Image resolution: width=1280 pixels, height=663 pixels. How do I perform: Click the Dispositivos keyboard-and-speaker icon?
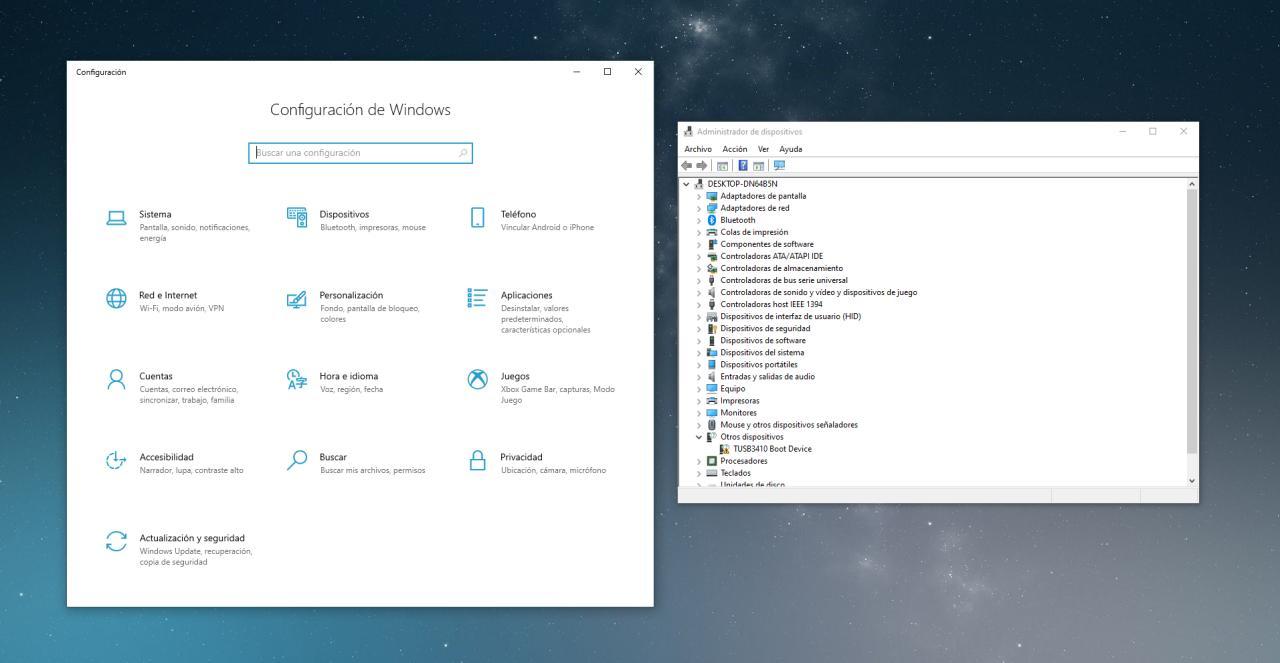tap(297, 218)
